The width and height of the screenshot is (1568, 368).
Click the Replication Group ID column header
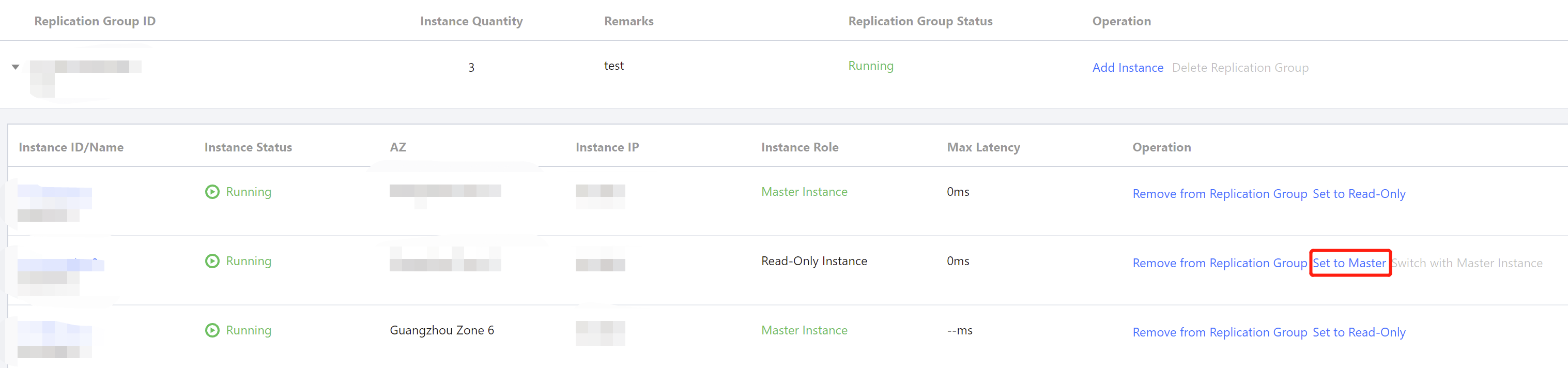coord(95,21)
